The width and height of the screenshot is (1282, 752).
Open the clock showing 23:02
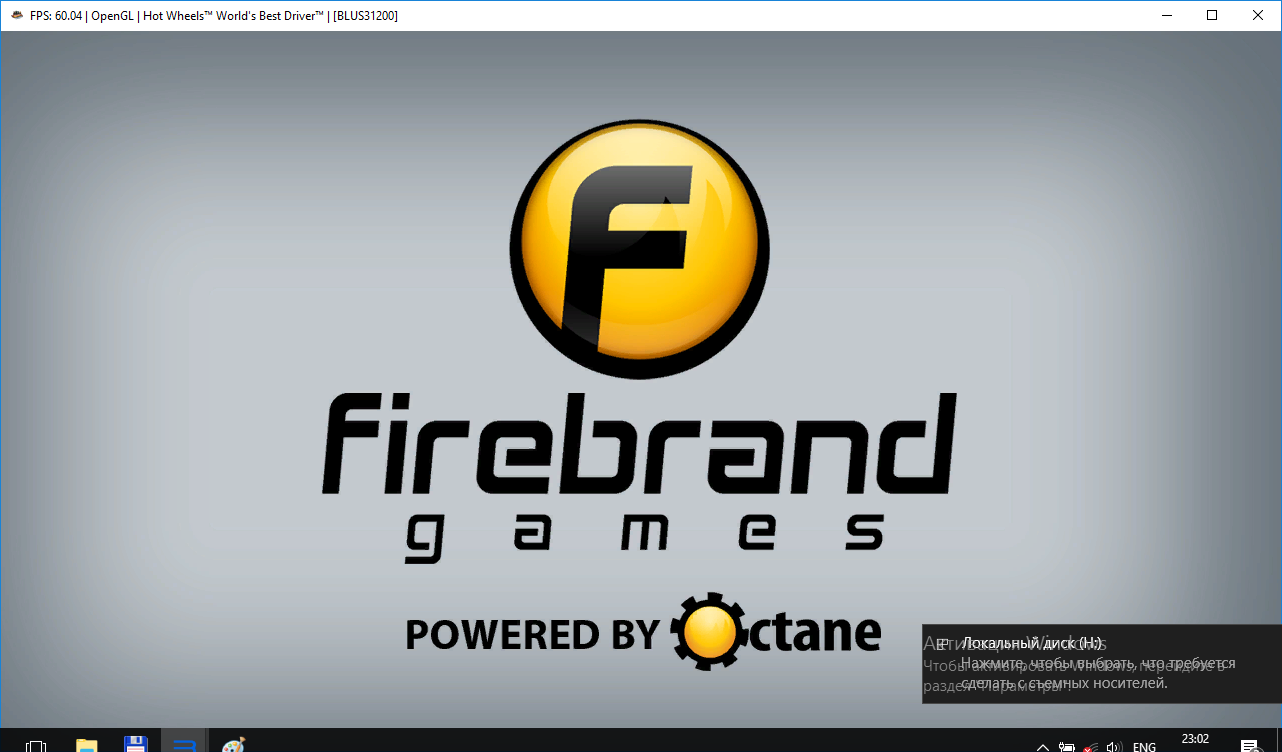point(1195,741)
